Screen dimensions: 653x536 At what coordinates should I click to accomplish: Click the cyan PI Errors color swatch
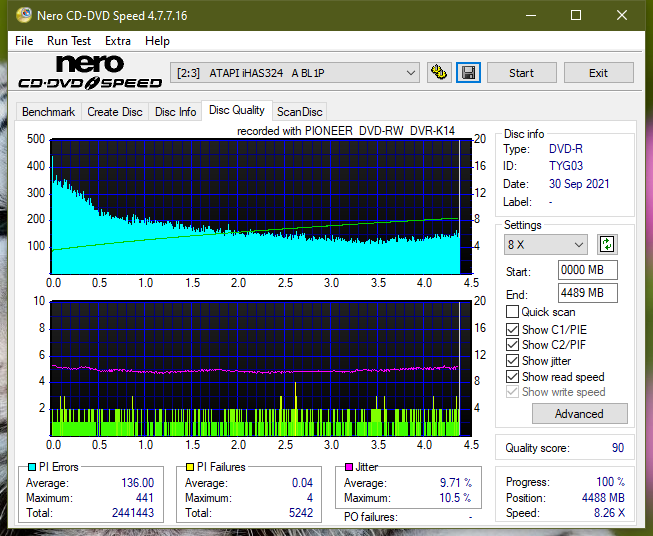point(31,467)
